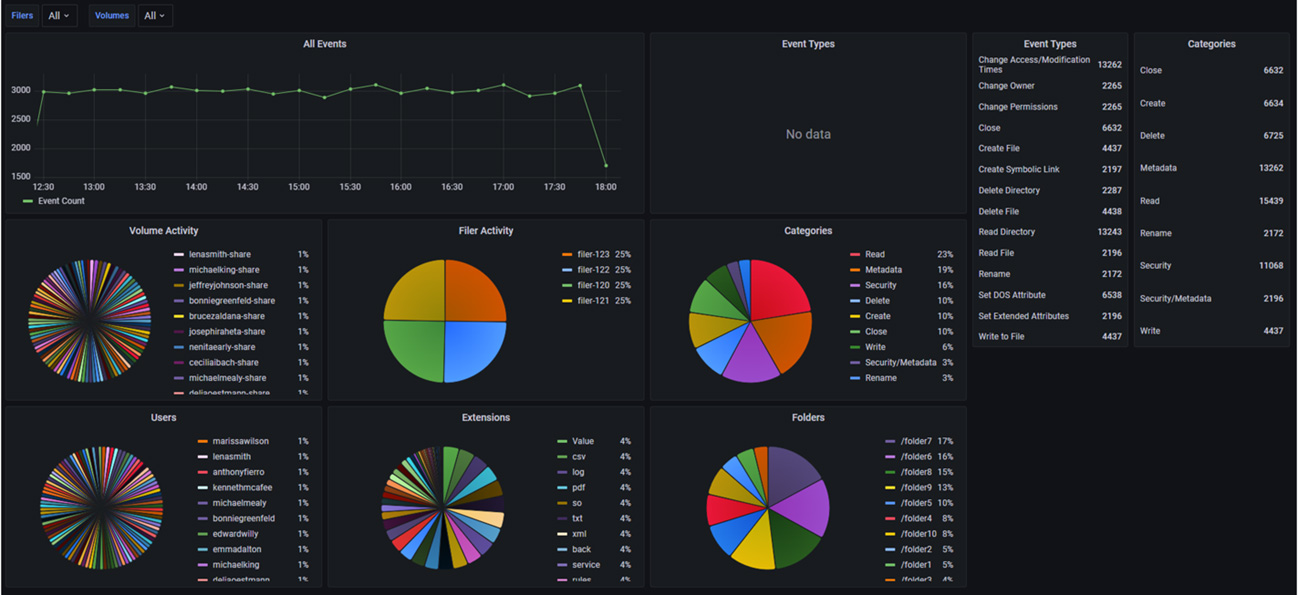The width and height of the screenshot is (1298, 595).
Task: Select nenitaearly-share legend entry
Action: click(x=223, y=347)
